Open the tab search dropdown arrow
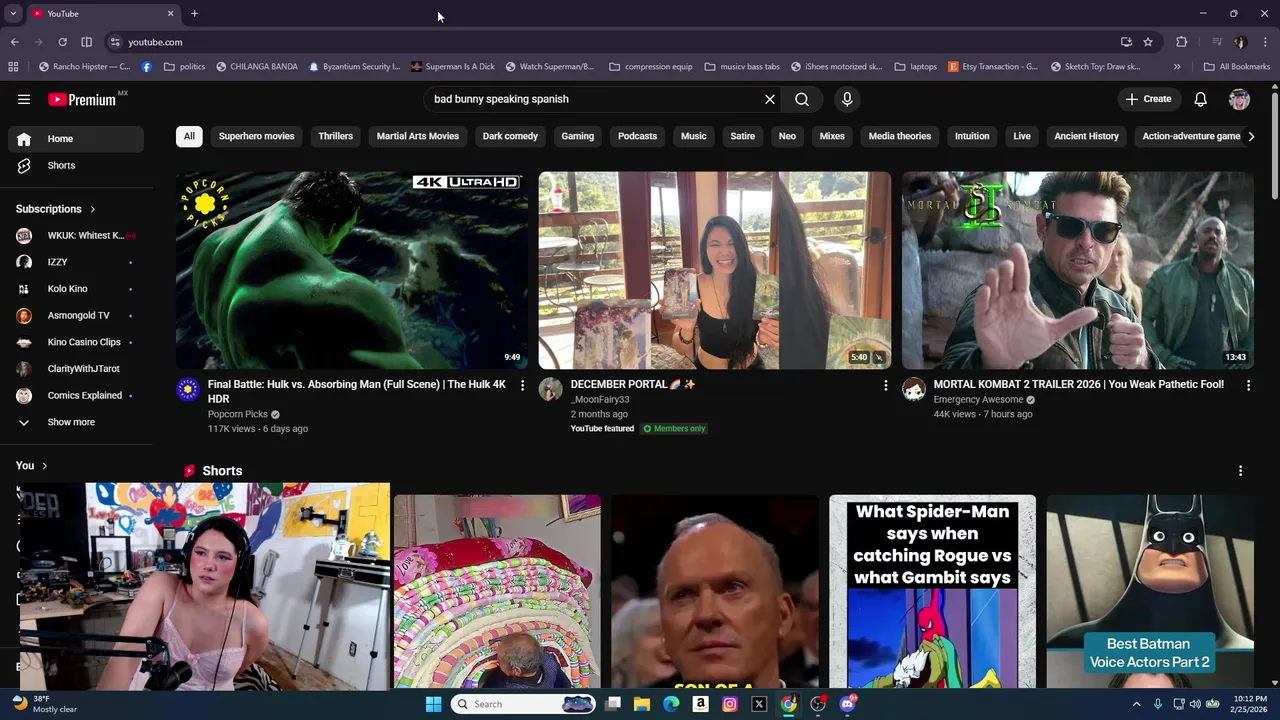The width and height of the screenshot is (1280, 720). [x=13, y=14]
